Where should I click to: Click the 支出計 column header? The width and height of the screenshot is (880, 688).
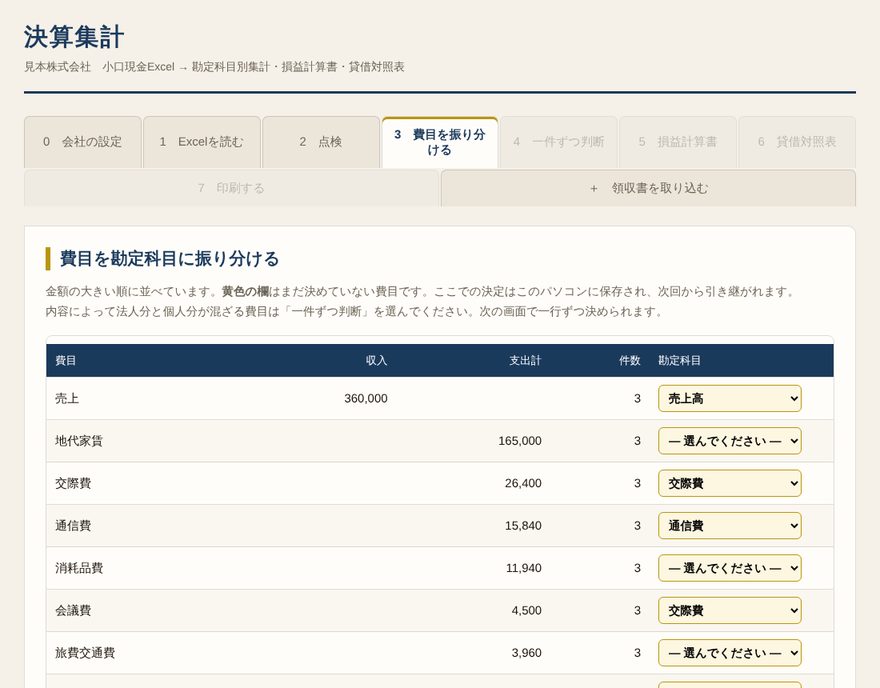pos(525,360)
